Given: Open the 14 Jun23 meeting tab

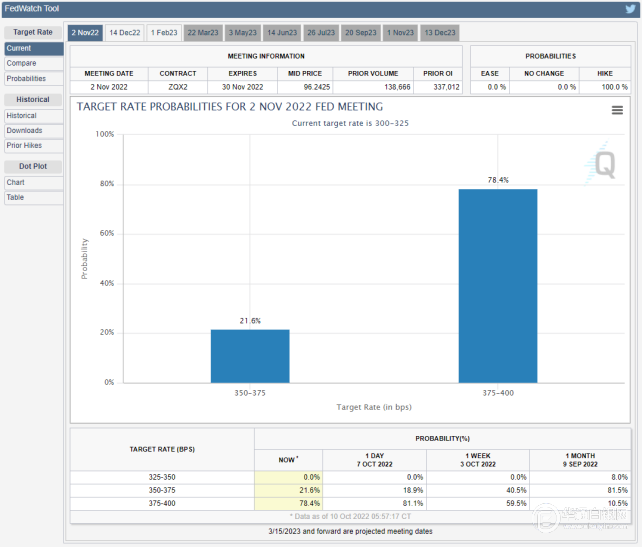Looking at the screenshot, I should (282, 33).
